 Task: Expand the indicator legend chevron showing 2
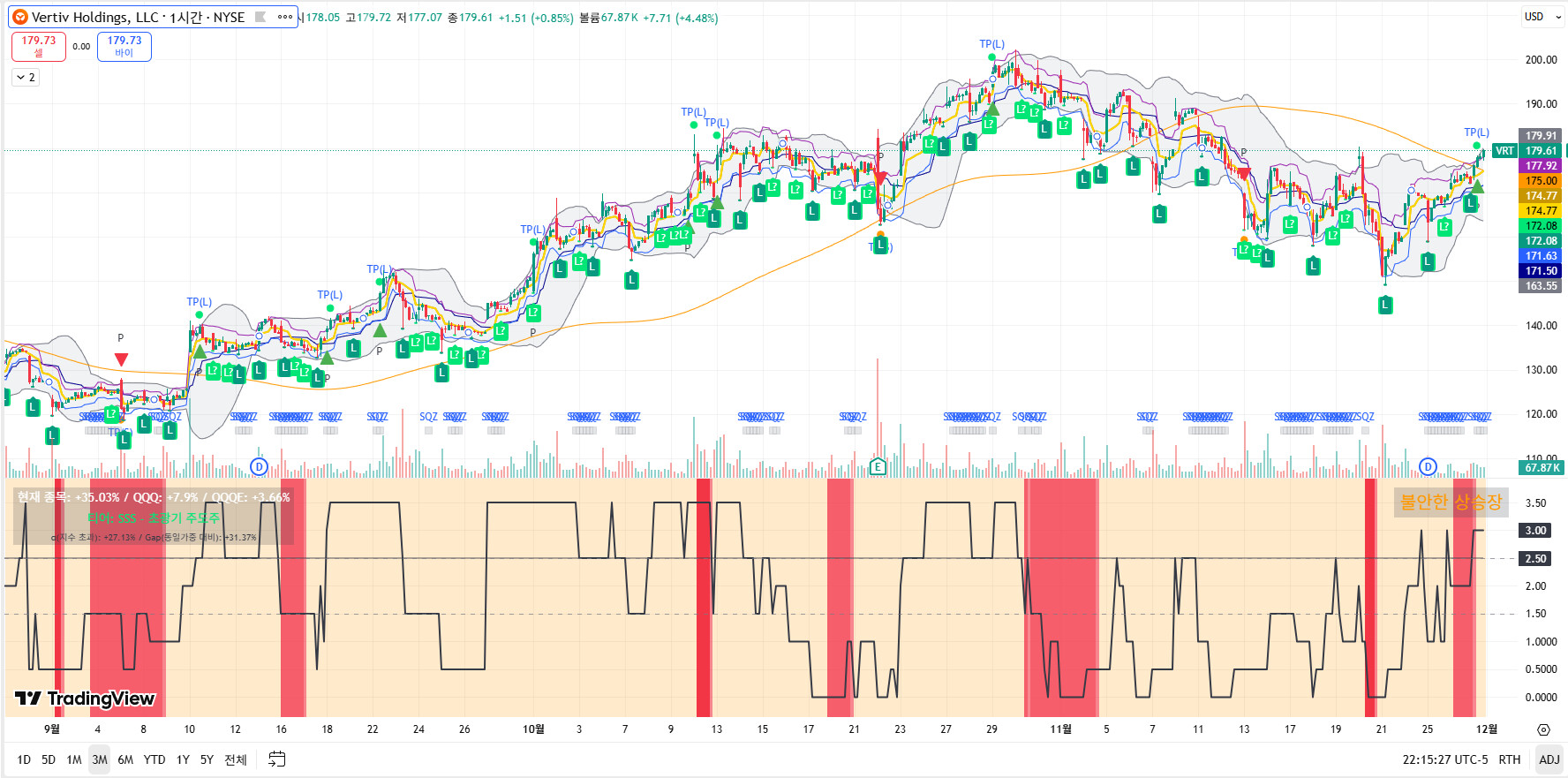[26, 78]
